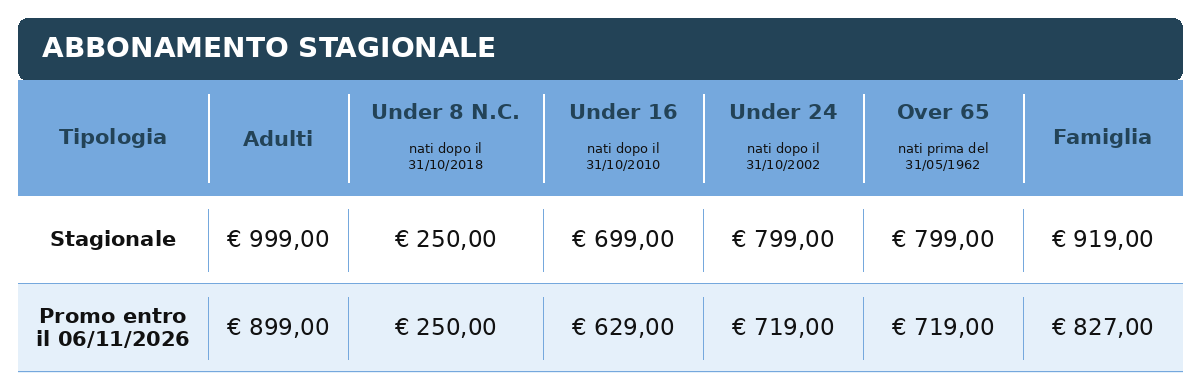Click the 'nati prima del 31/05/1962' note
1200x390 pixels.
point(943,157)
